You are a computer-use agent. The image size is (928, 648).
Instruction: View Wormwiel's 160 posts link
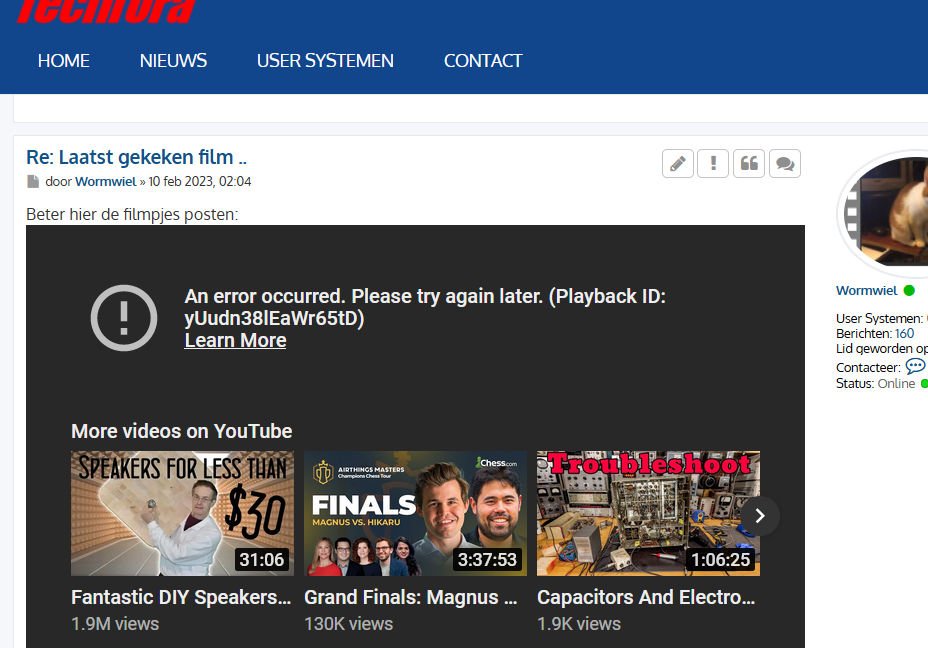[904, 333]
